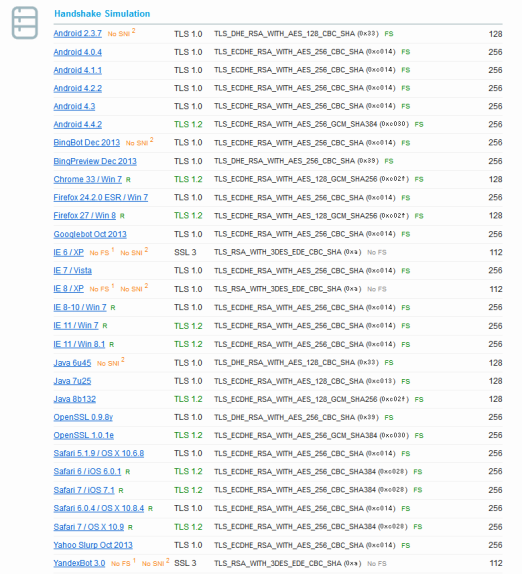Open the Android 4.2.2 client link
Screen dimensions: 522x574
78,88
